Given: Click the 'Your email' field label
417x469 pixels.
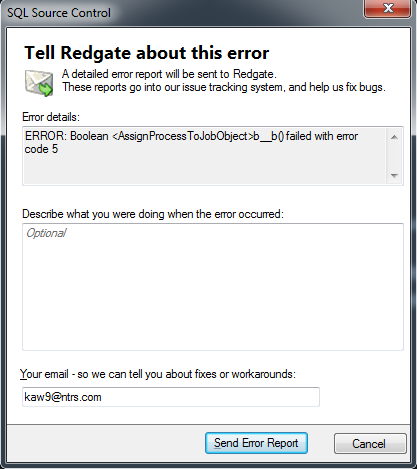Looking at the screenshot, I should [x=158, y=374].
